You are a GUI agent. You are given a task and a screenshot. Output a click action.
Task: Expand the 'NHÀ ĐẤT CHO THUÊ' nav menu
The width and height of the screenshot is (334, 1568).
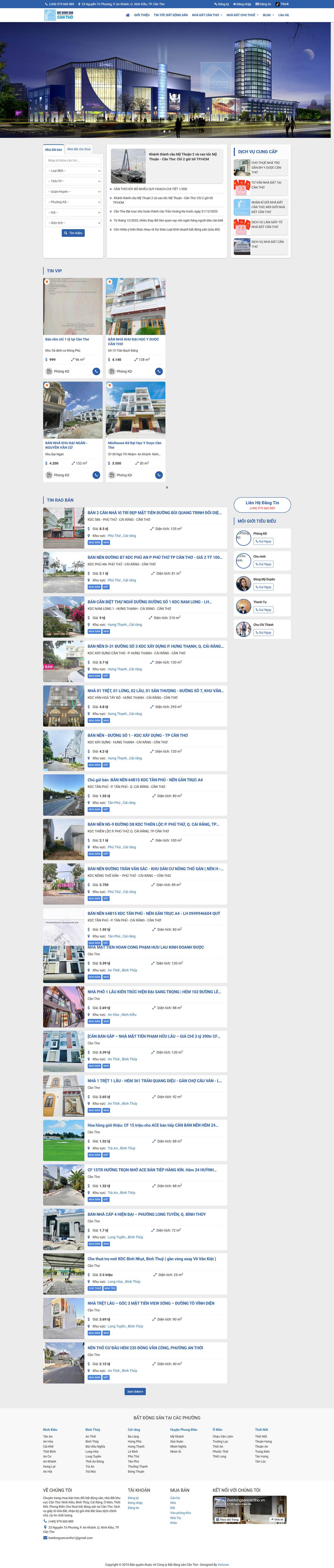tap(243, 15)
